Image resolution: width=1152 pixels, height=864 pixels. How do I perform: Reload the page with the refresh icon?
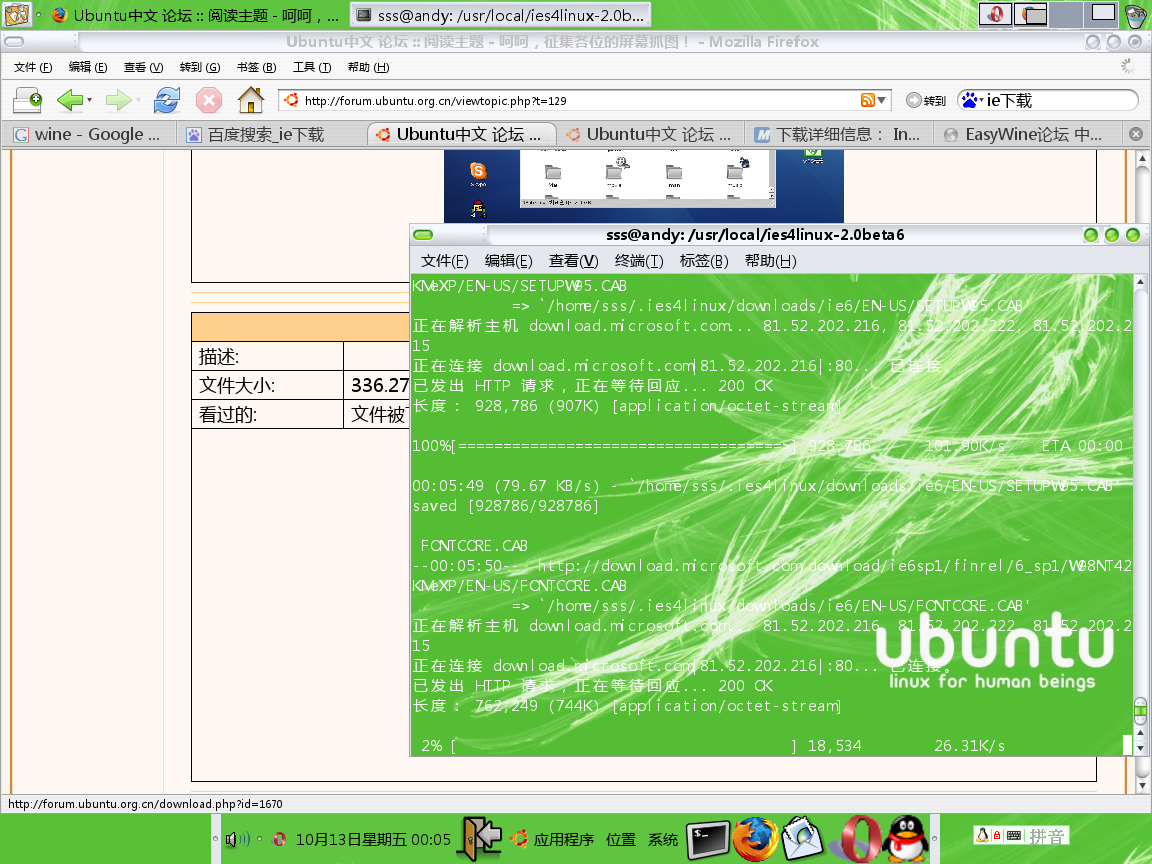pyautogui.click(x=167, y=100)
